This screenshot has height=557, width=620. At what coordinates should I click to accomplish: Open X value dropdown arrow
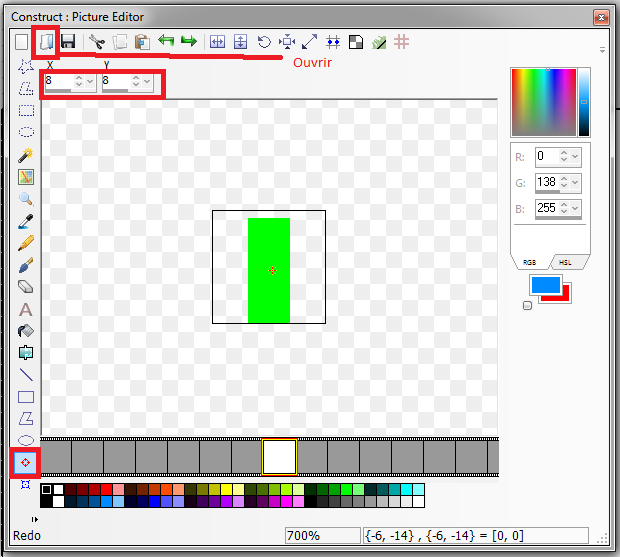tap(90, 81)
